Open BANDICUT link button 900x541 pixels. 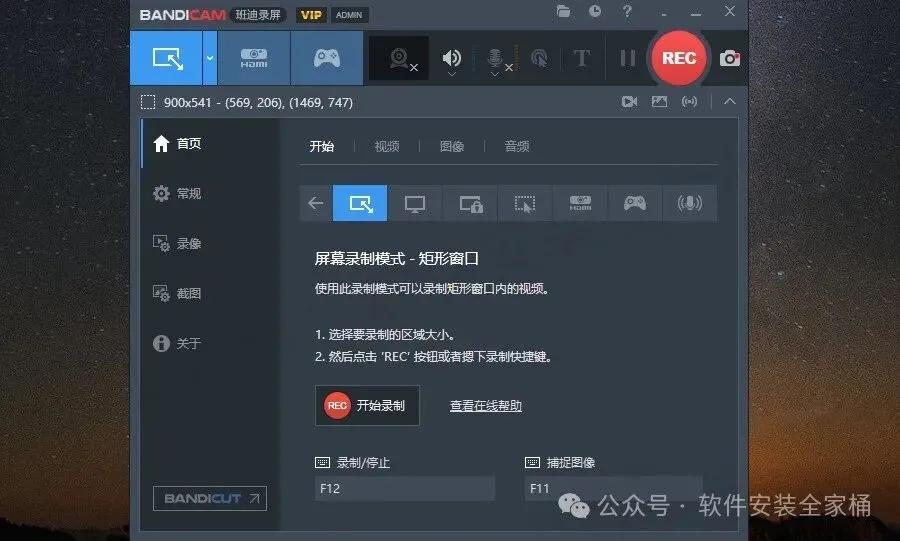click(x=210, y=499)
